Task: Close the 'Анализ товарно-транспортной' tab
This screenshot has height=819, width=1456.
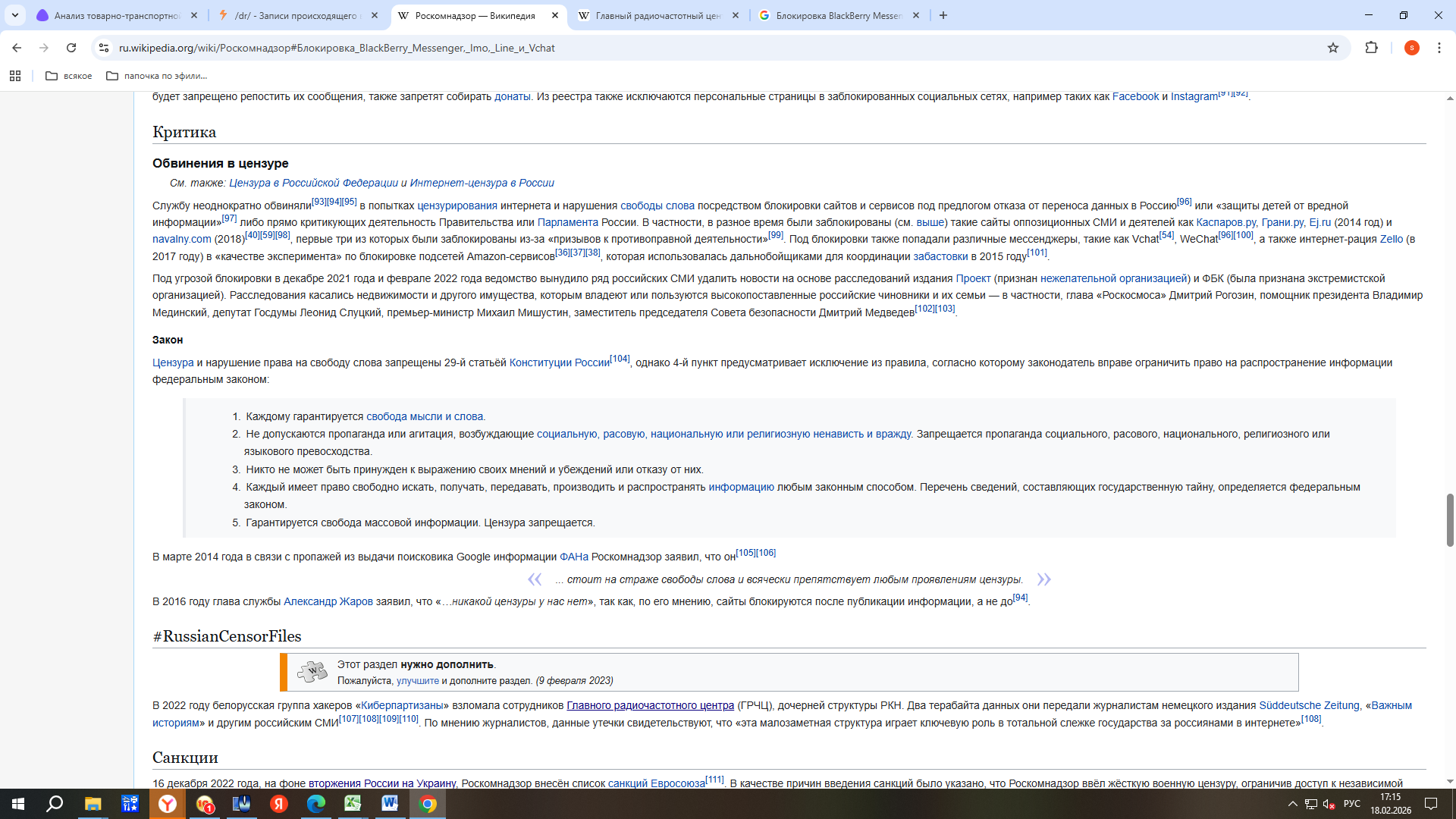Action: point(194,15)
